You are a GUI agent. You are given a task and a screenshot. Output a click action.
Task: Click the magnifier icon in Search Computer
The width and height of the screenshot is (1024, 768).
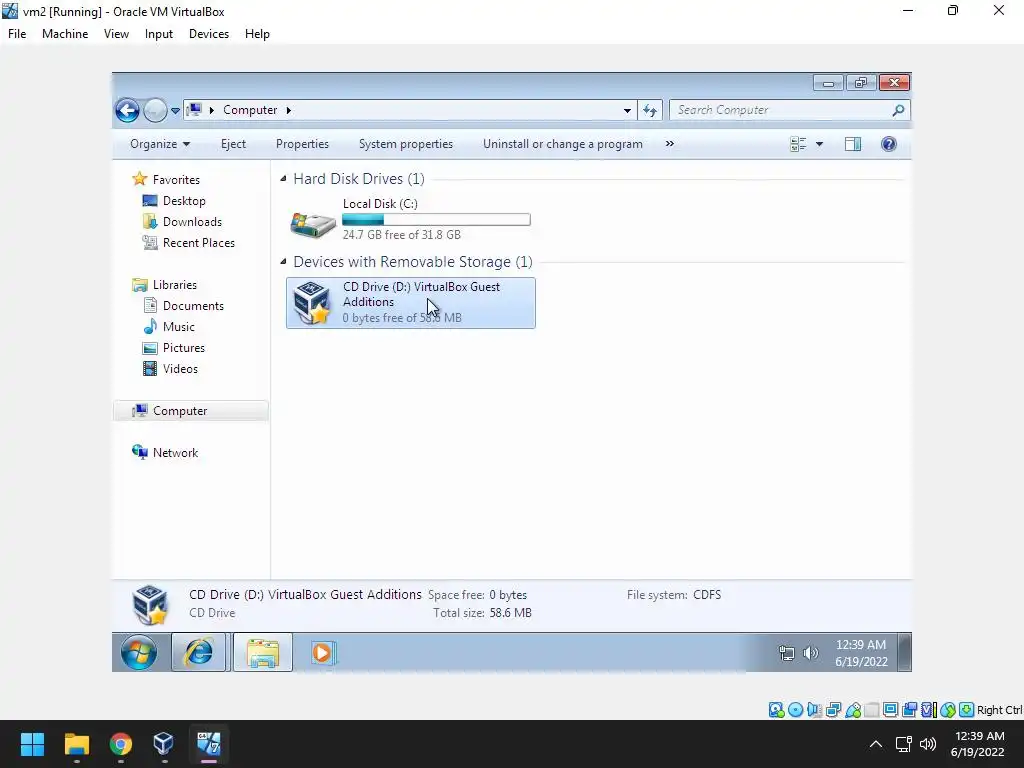[x=898, y=110]
